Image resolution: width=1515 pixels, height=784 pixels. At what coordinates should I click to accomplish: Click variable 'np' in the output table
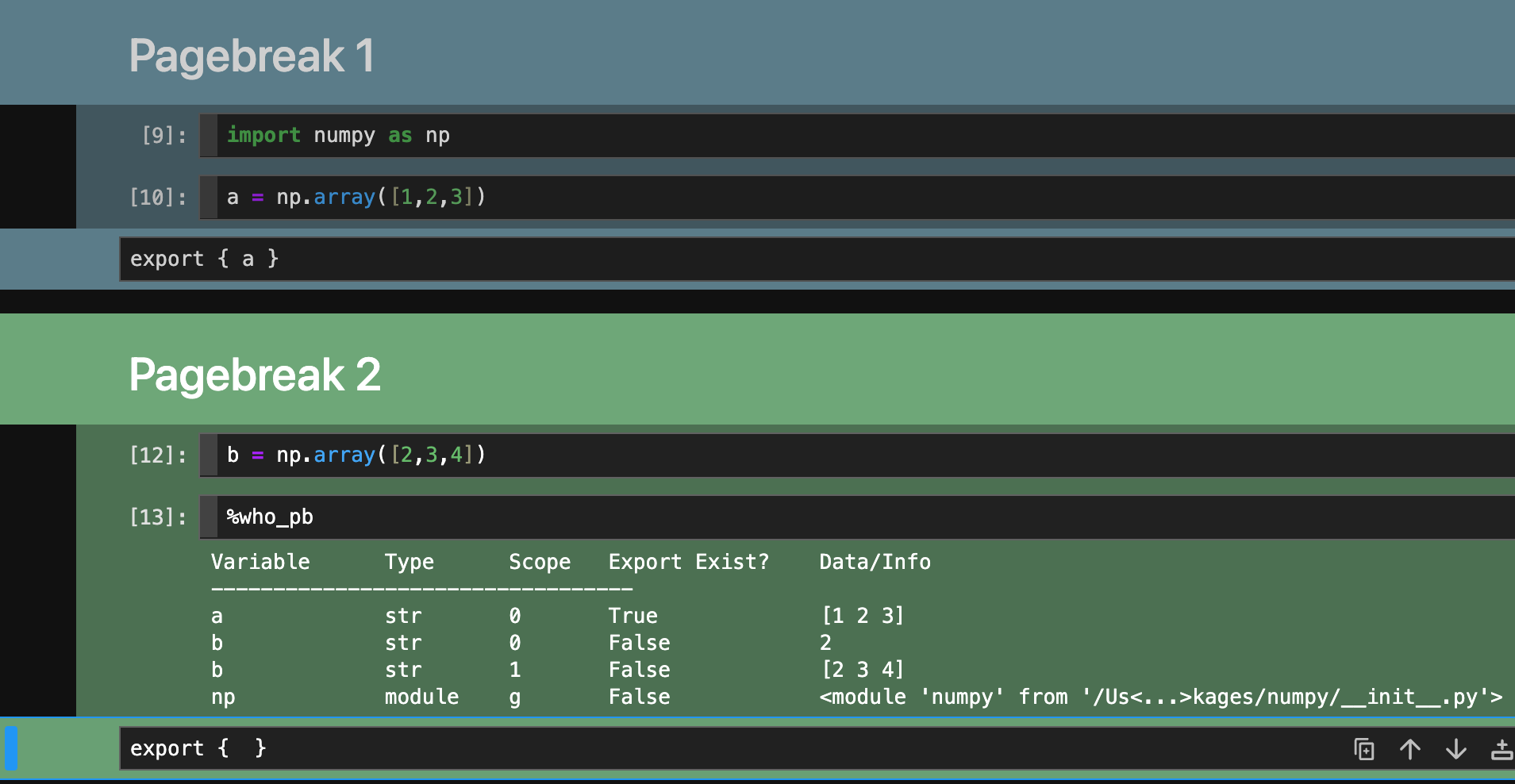tap(223, 698)
